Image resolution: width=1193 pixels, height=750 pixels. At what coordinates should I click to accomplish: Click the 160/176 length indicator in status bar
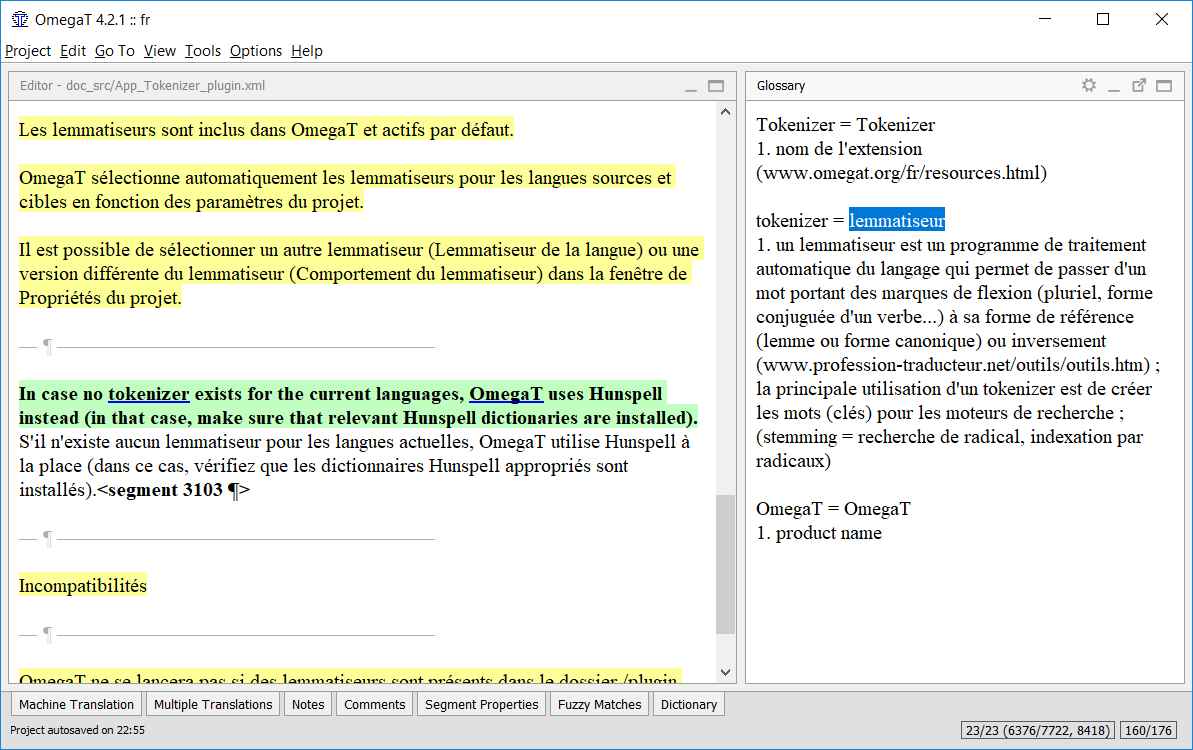pos(1148,730)
